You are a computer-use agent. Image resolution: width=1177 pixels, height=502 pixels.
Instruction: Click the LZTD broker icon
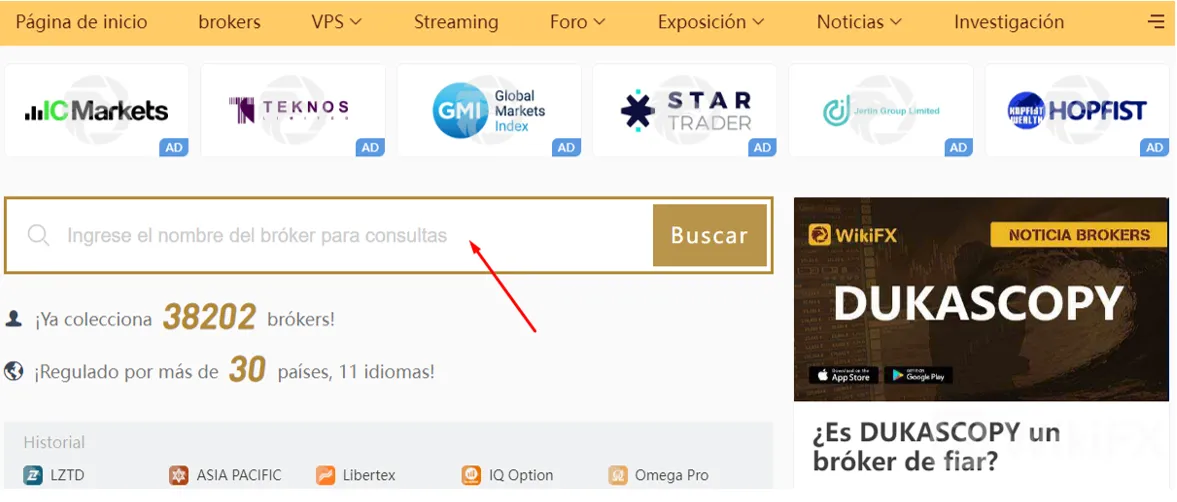click(x=33, y=475)
